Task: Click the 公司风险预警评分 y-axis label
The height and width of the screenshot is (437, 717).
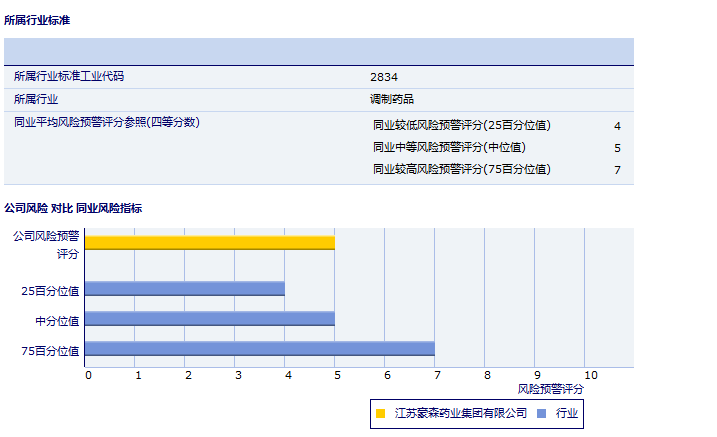Action: [x=46, y=245]
